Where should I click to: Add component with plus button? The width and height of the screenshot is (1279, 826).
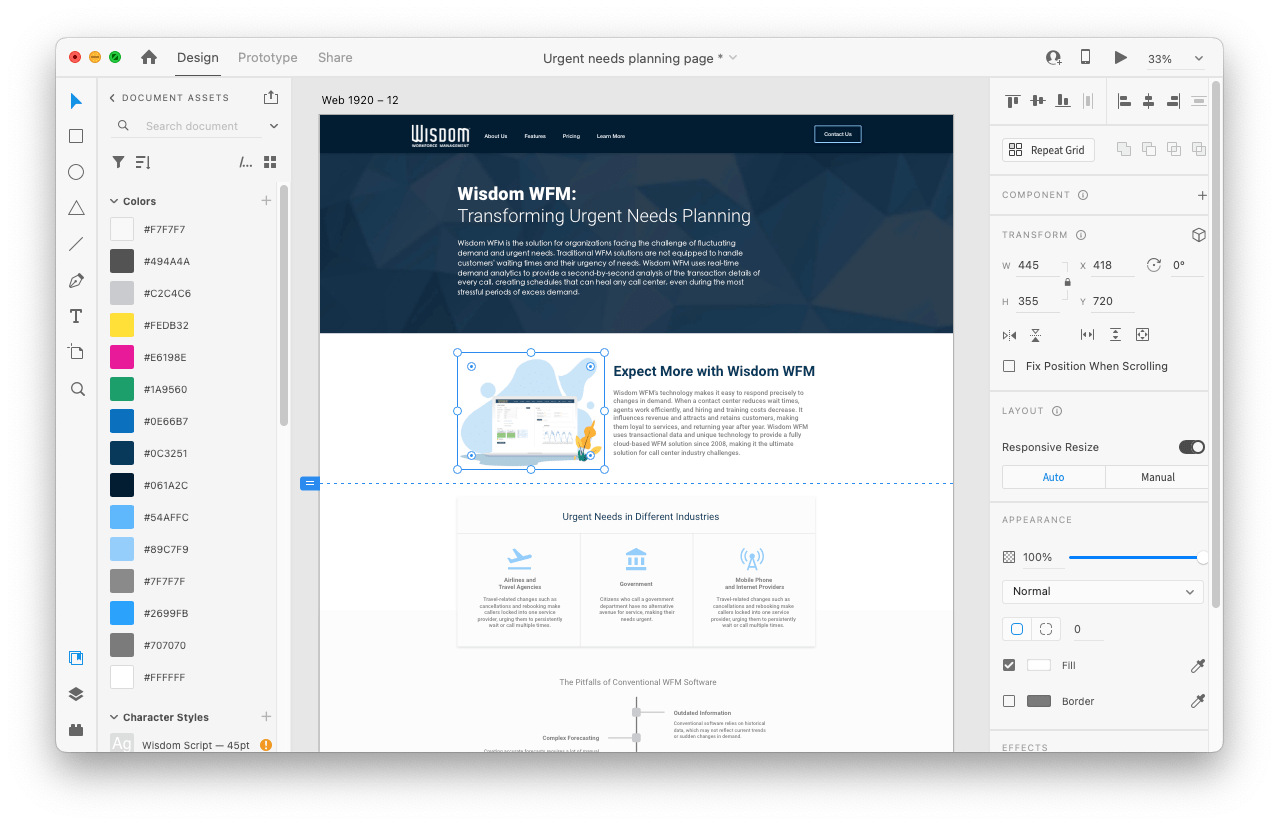point(1202,195)
